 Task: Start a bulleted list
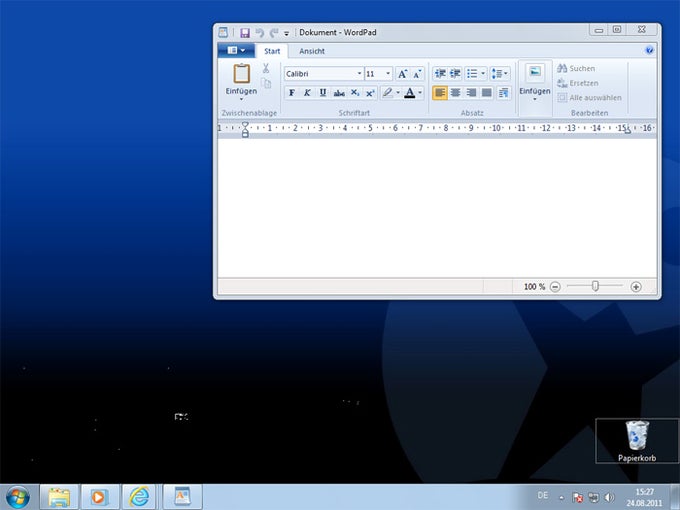(x=472, y=74)
